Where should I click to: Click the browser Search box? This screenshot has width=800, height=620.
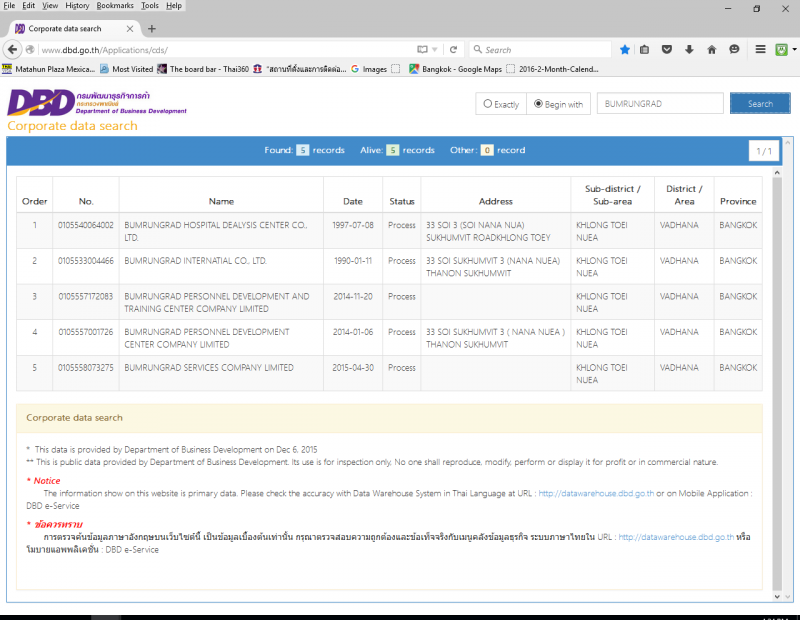(x=540, y=49)
